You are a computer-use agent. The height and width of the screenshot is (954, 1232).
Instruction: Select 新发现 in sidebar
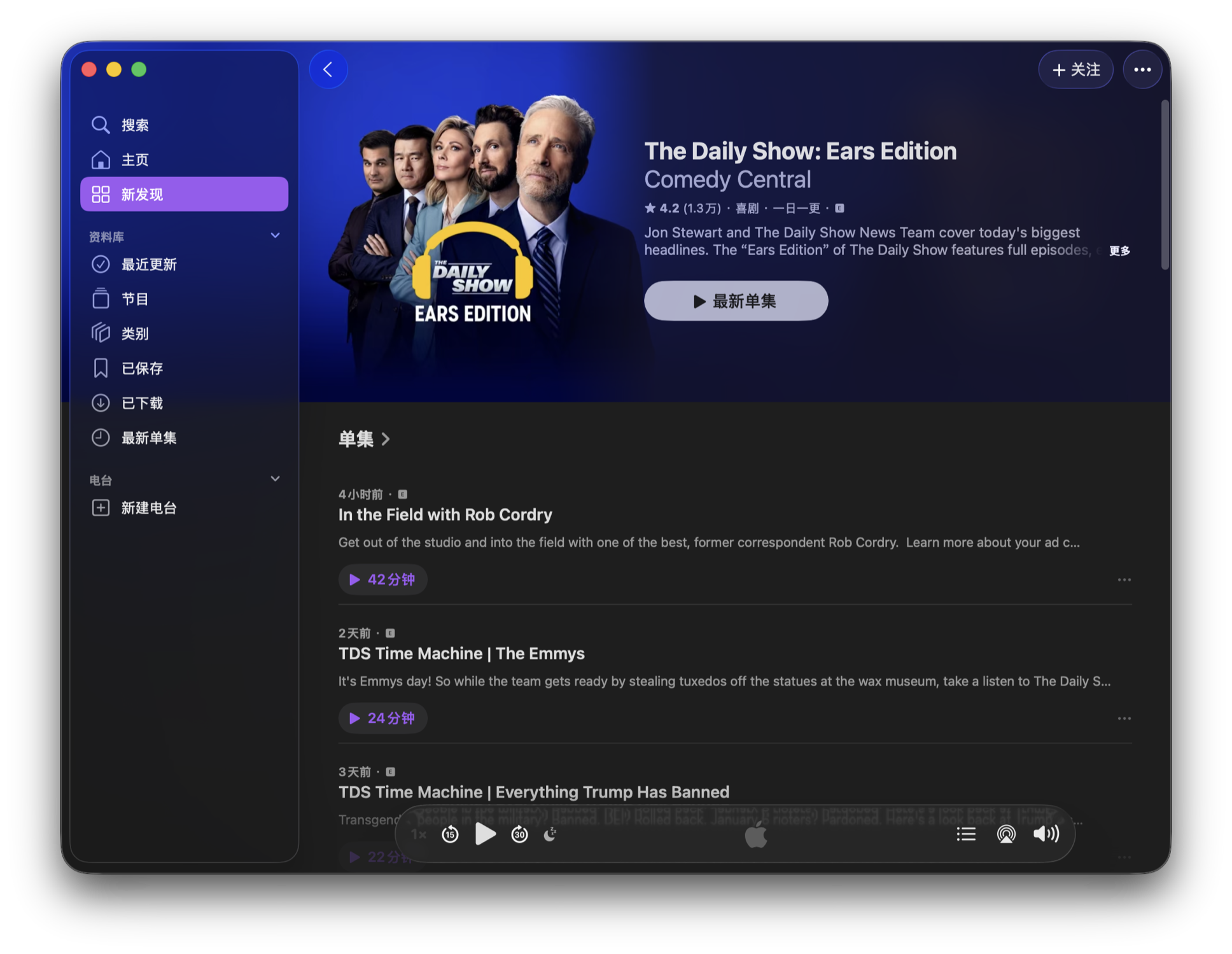click(184, 194)
